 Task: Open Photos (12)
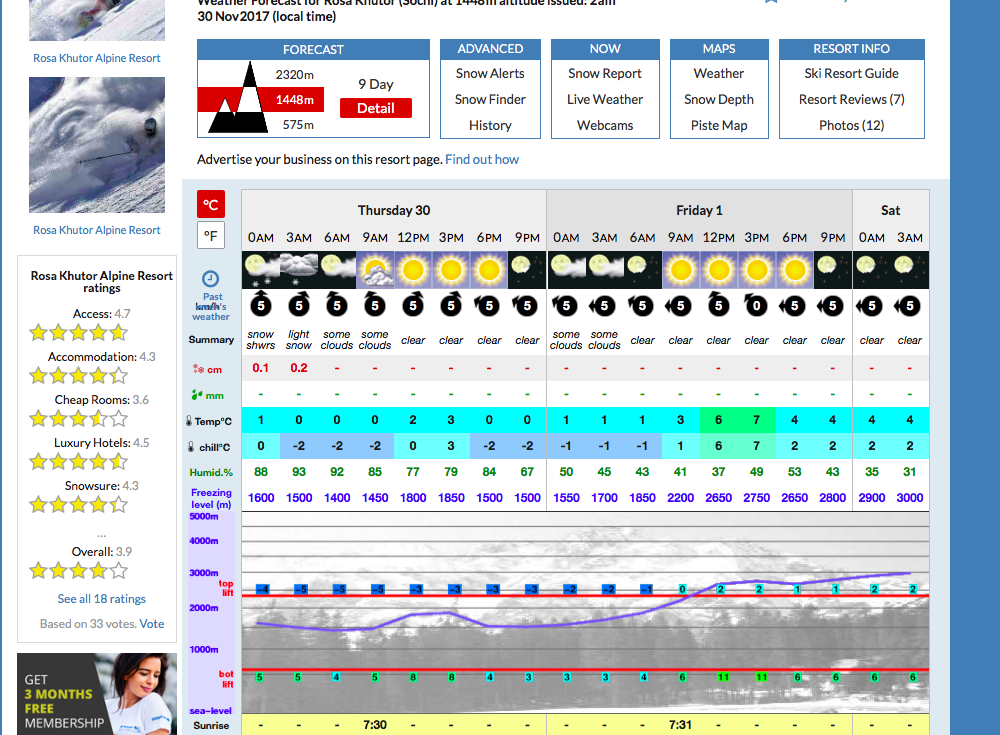coord(851,126)
